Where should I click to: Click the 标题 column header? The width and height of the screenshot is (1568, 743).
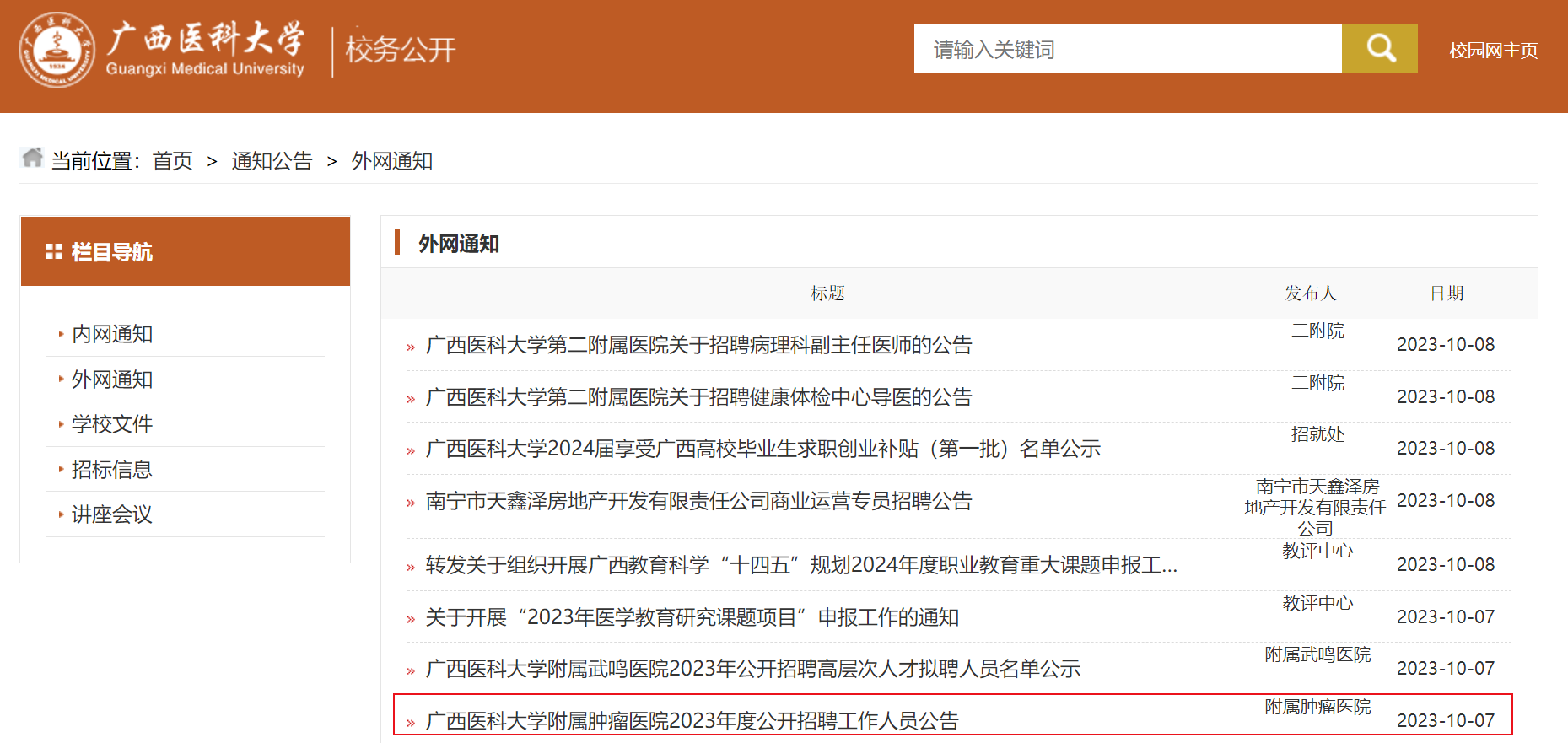pos(827,293)
